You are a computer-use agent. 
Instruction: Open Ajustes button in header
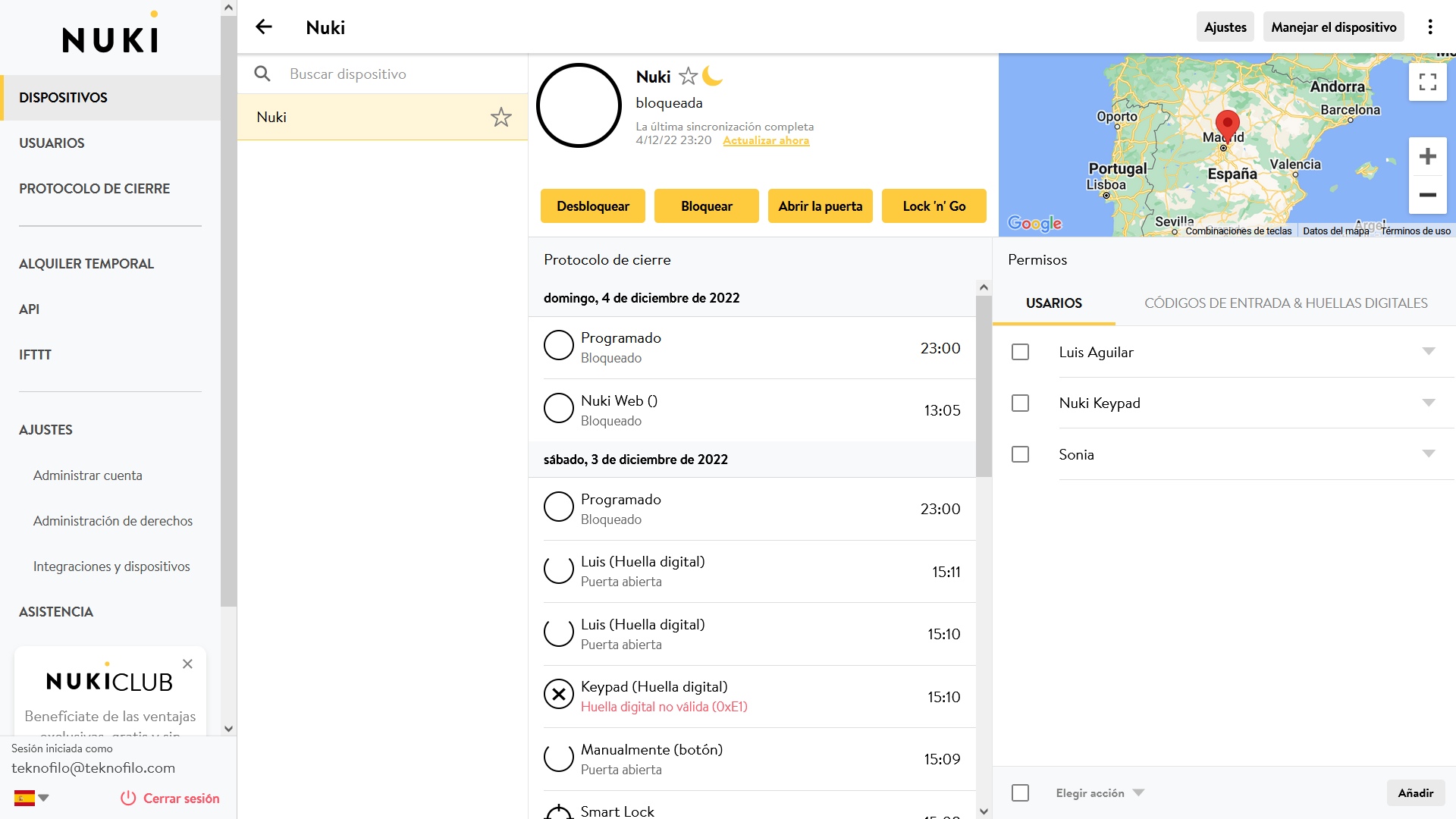click(1225, 27)
